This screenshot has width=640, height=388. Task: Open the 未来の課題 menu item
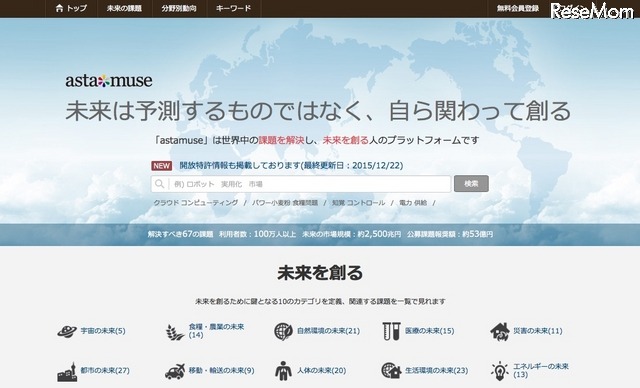[124, 8]
